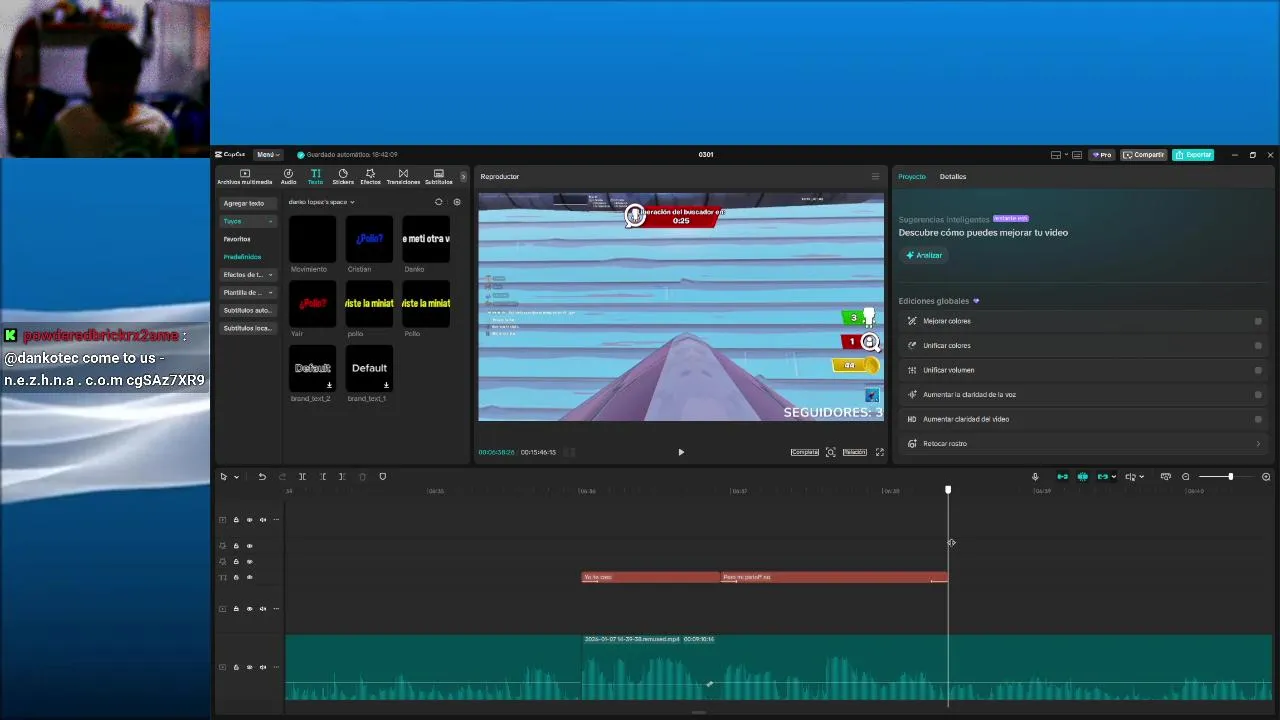1280x720 pixels.
Task: Switch to the Audio tab
Action: click(288, 177)
